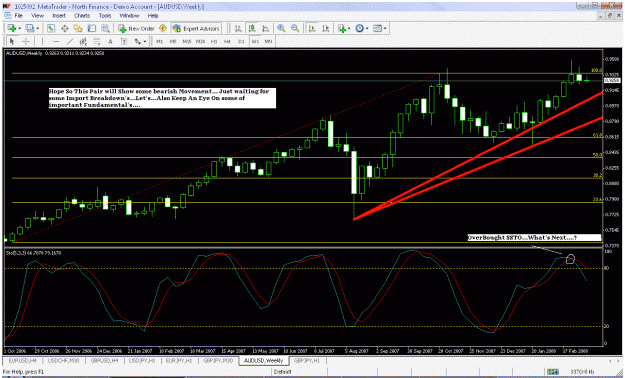Select the Trendline drawing tool
Viewport: 625px width, 378px height.
(x=69, y=41)
